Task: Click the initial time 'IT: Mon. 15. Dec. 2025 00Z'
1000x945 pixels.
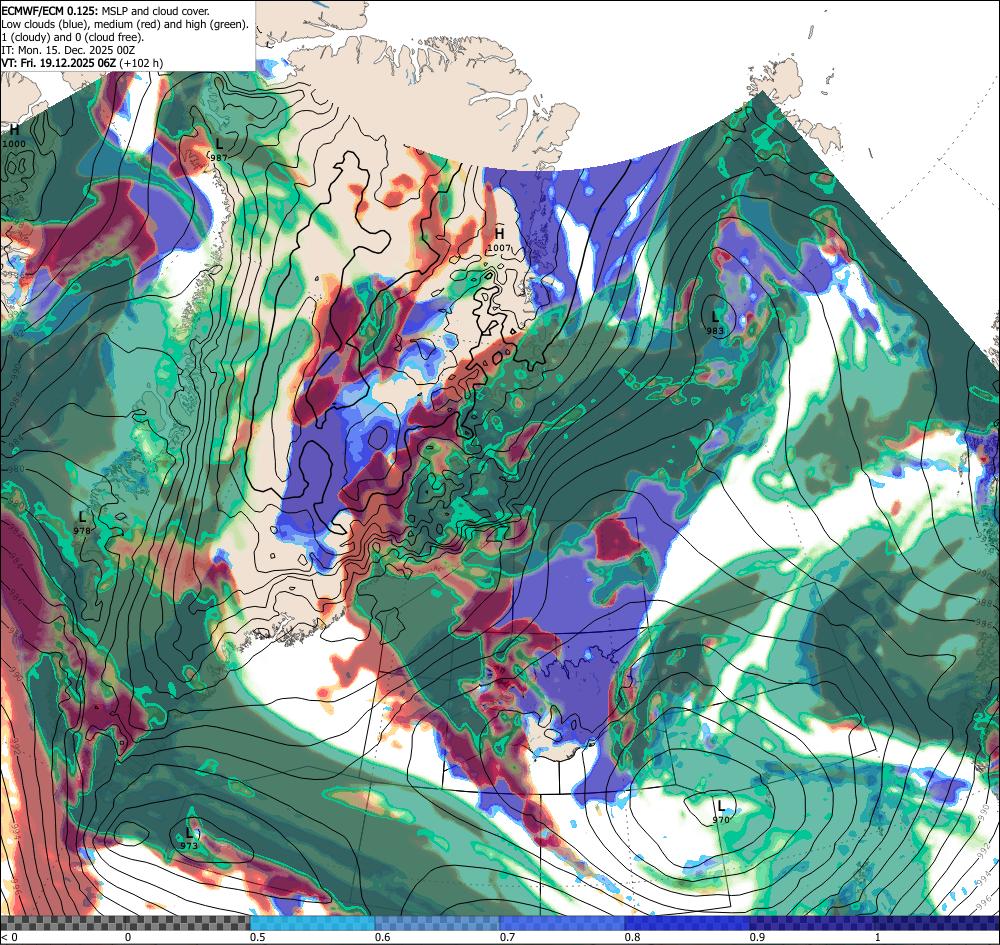Action: tap(68, 50)
